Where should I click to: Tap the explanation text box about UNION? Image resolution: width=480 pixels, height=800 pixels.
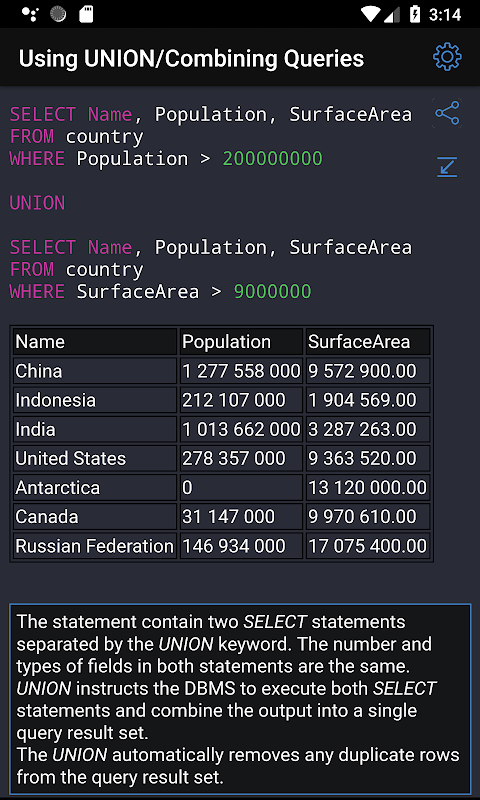click(240, 698)
